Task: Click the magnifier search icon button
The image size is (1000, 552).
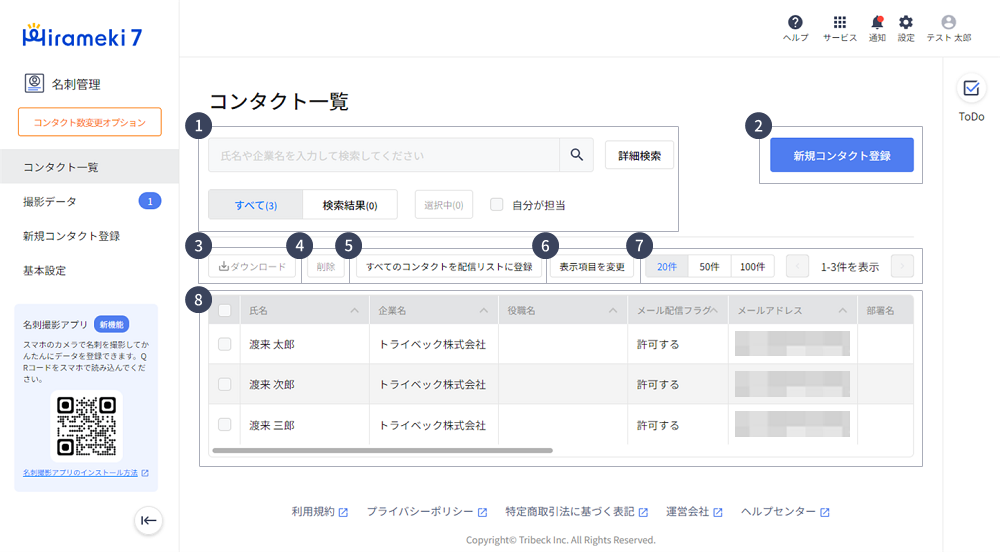Action: tap(577, 155)
